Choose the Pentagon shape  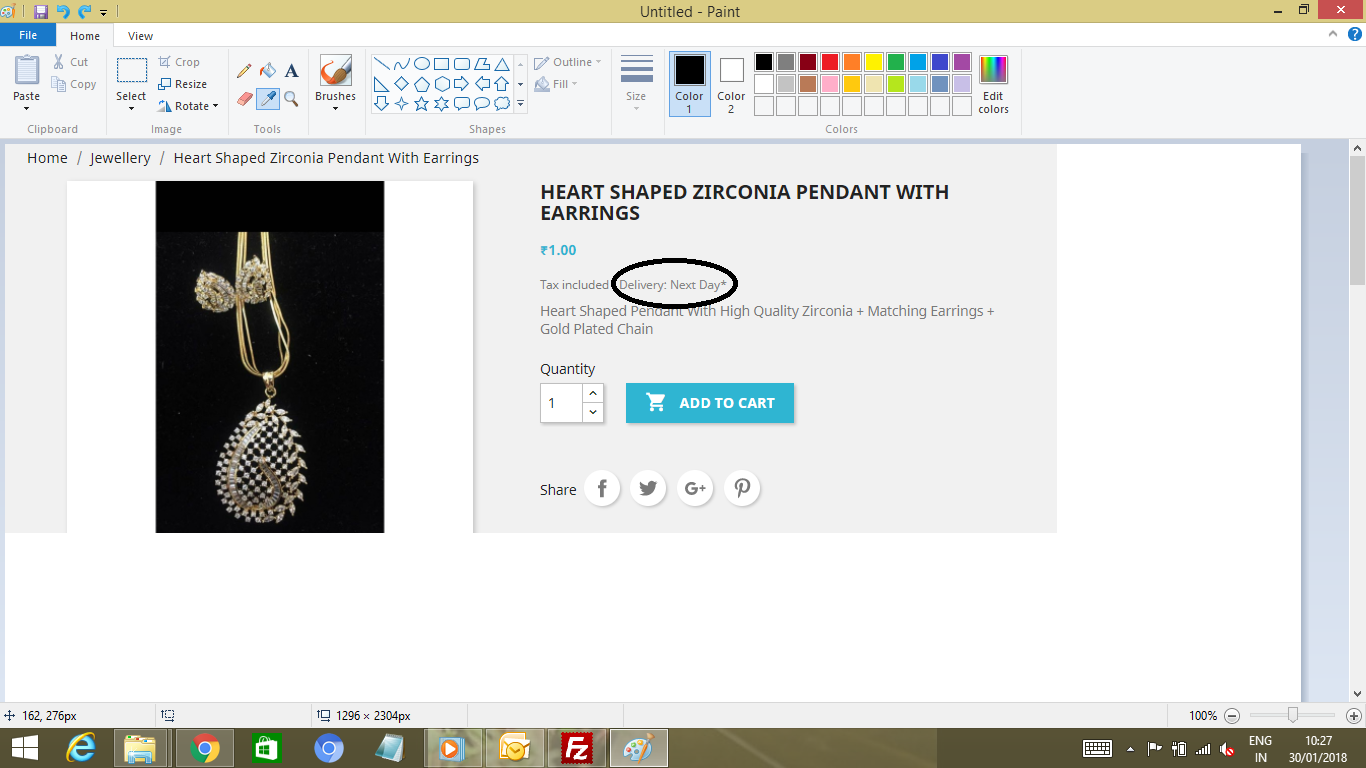421,84
